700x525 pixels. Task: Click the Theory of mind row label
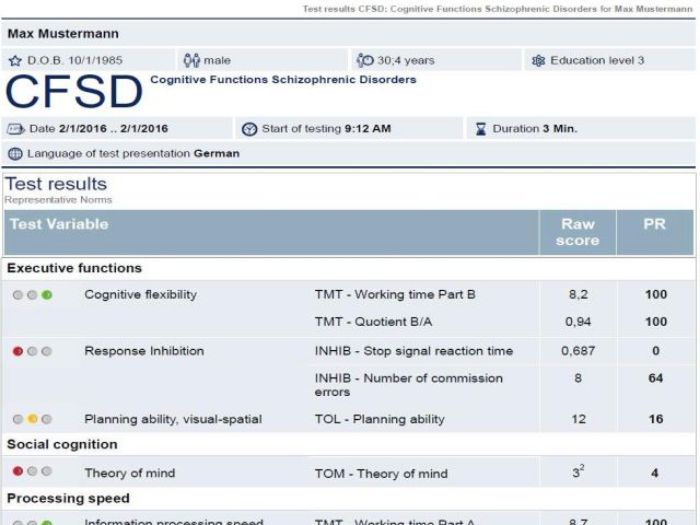pyautogui.click(x=130, y=473)
